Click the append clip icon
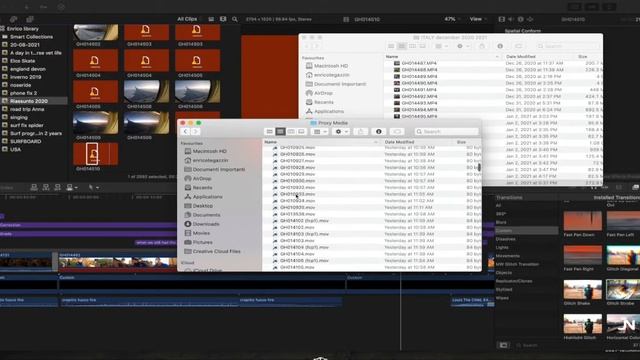Image resolution: width=640 pixels, height=360 pixels. click(x=58, y=187)
